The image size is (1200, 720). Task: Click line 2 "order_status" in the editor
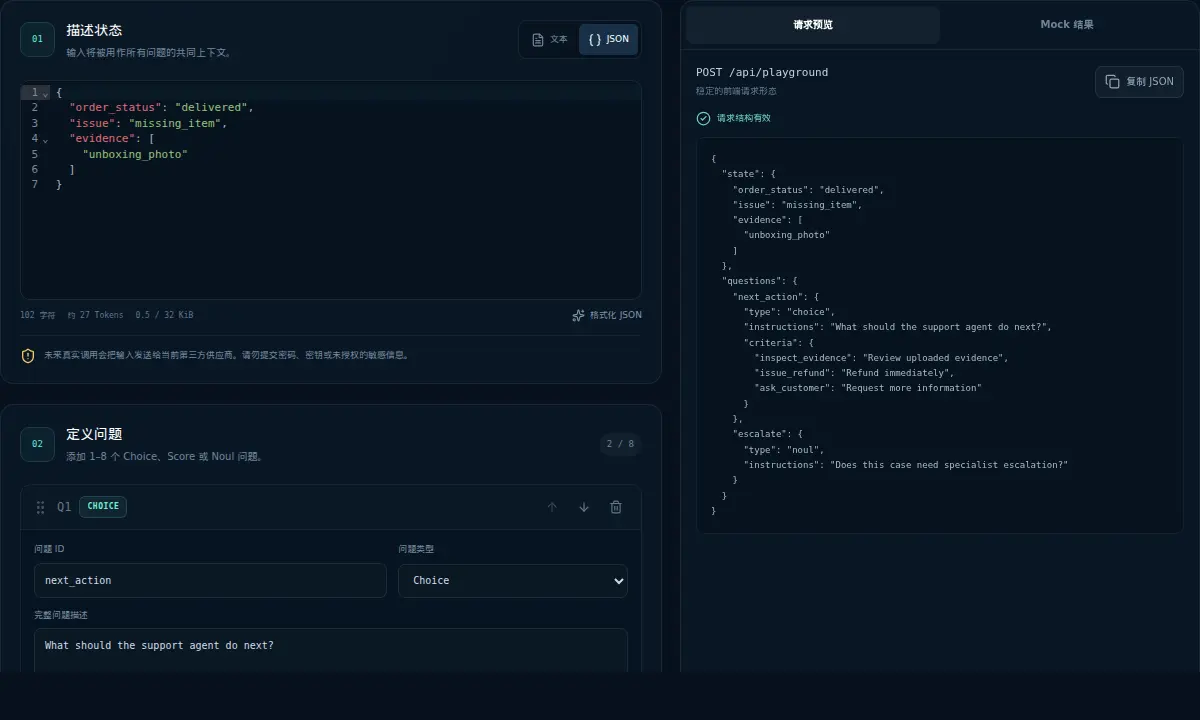(x=115, y=108)
